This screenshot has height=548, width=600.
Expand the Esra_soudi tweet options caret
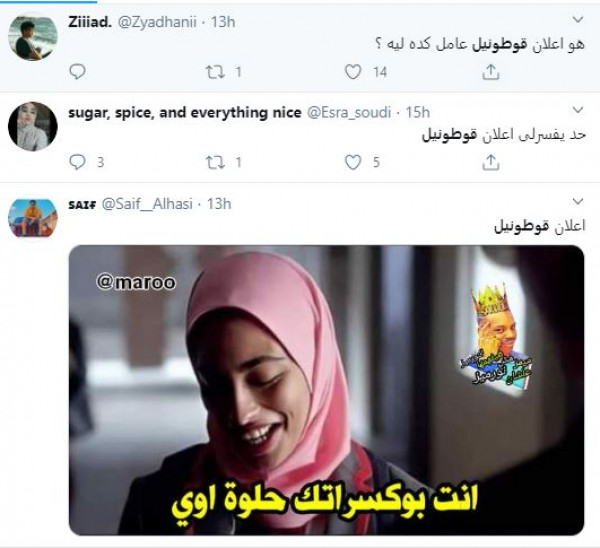(x=577, y=110)
